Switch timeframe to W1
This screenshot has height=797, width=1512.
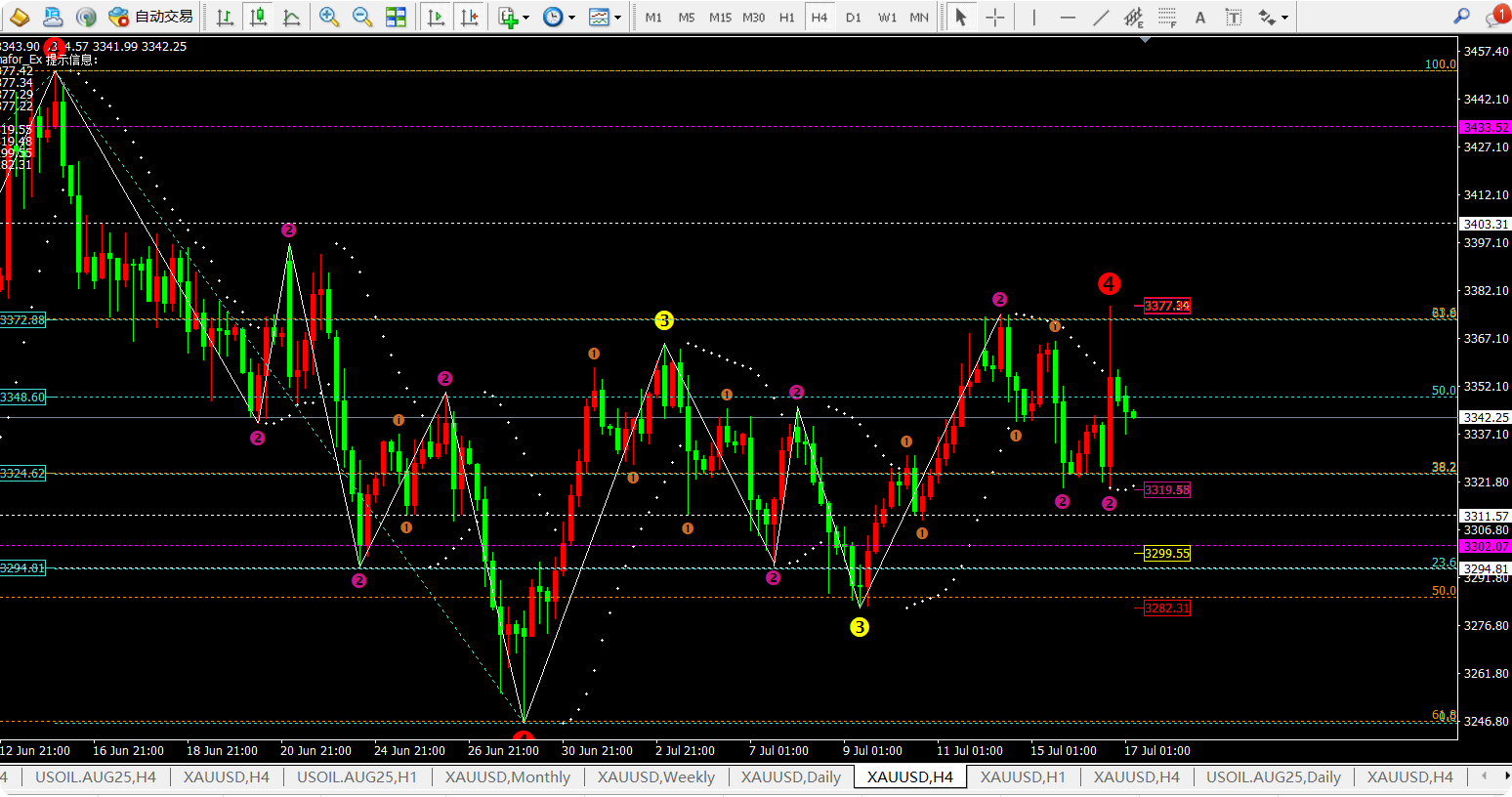(887, 17)
